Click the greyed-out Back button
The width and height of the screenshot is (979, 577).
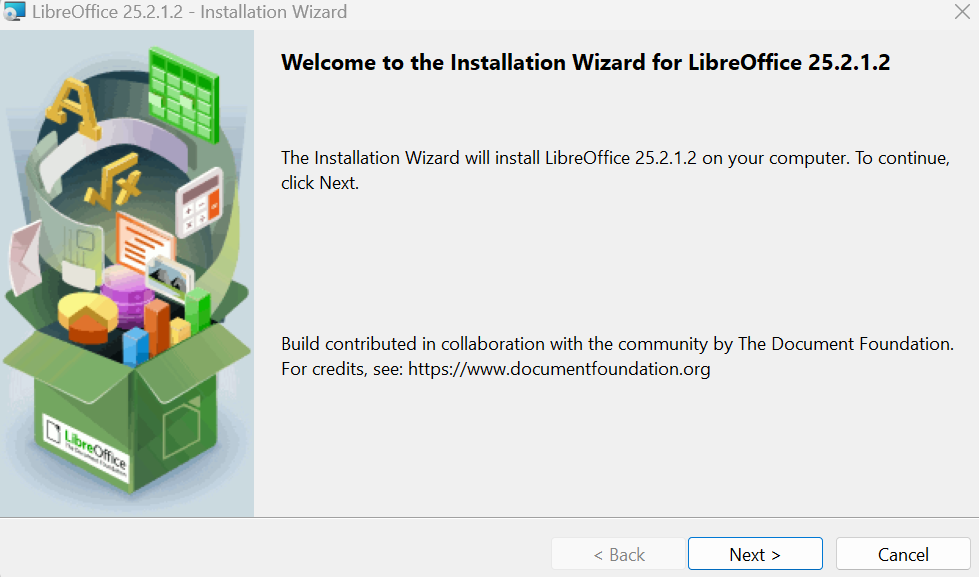point(619,554)
